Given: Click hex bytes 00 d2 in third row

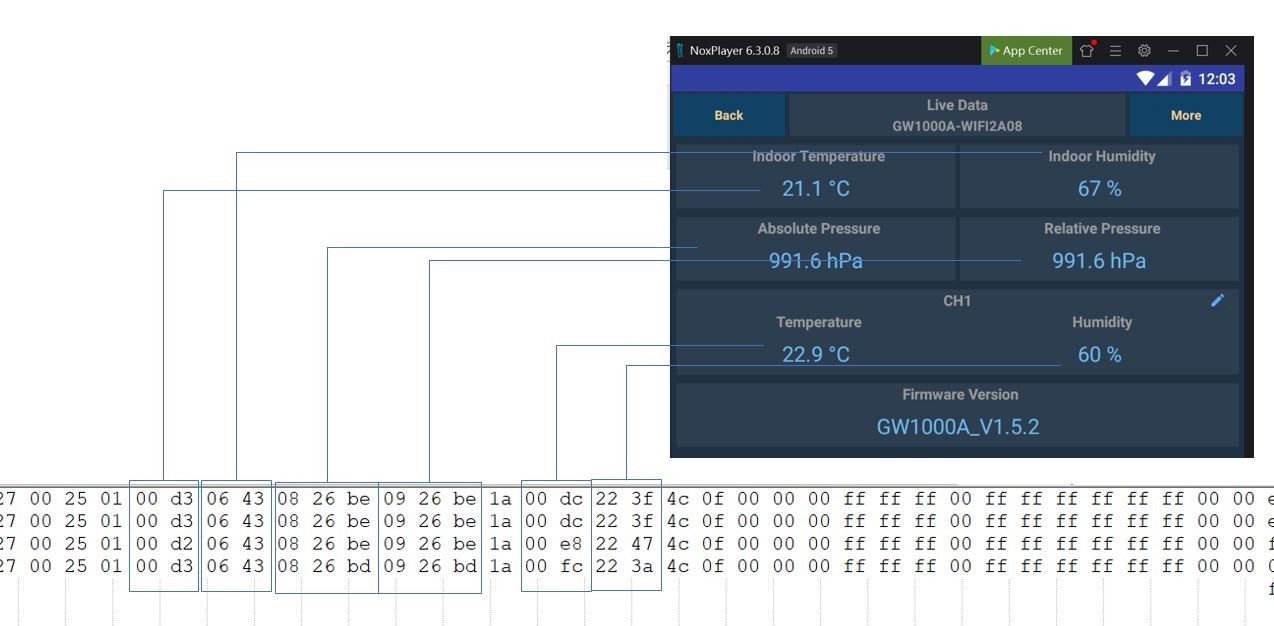Looking at the screenshot, I should coord(165,544).
